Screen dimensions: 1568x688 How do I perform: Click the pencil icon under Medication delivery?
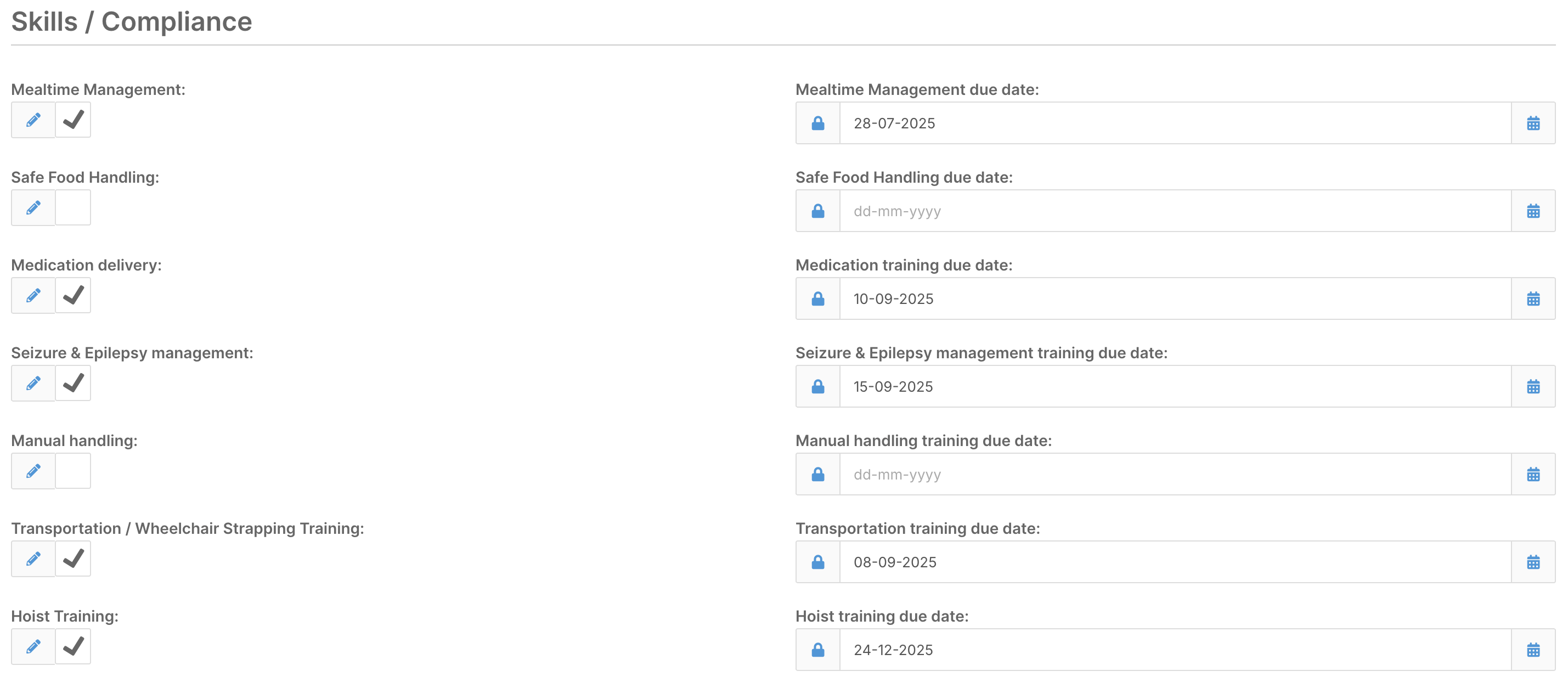click(x=33, y=295)
